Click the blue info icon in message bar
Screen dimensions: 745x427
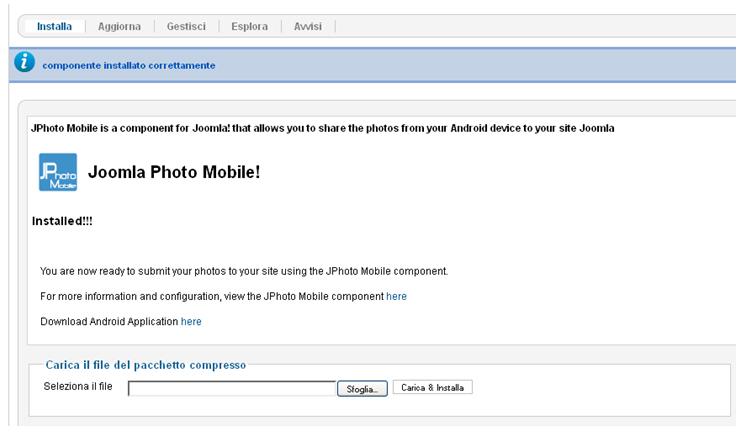[x=24, y=62]
